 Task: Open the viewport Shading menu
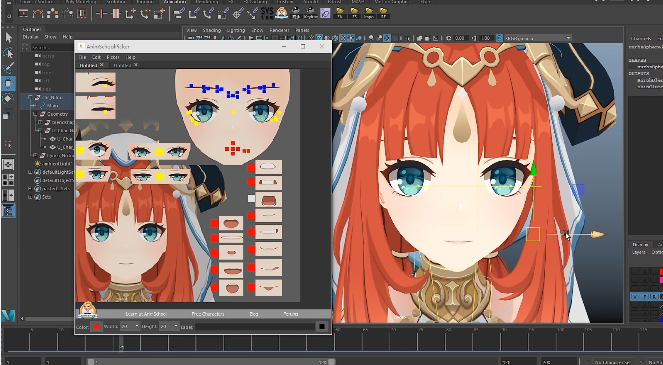(x=211, y=30)
